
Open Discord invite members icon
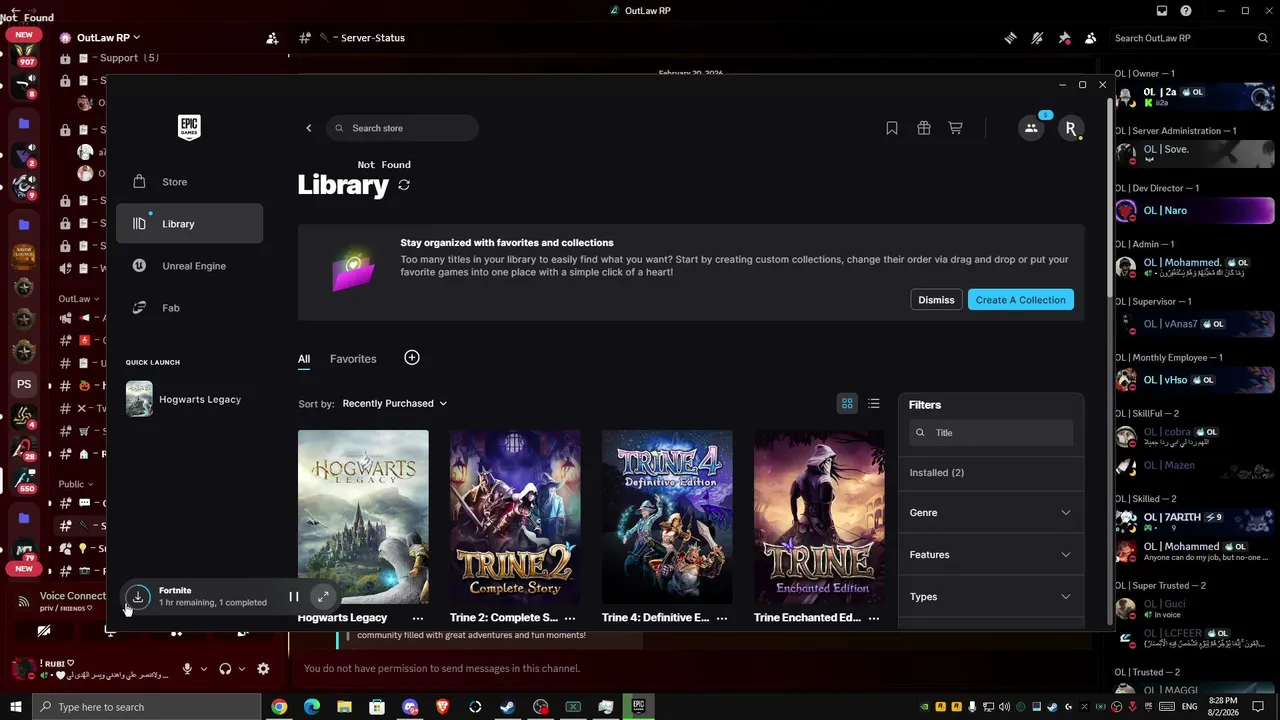272,38
